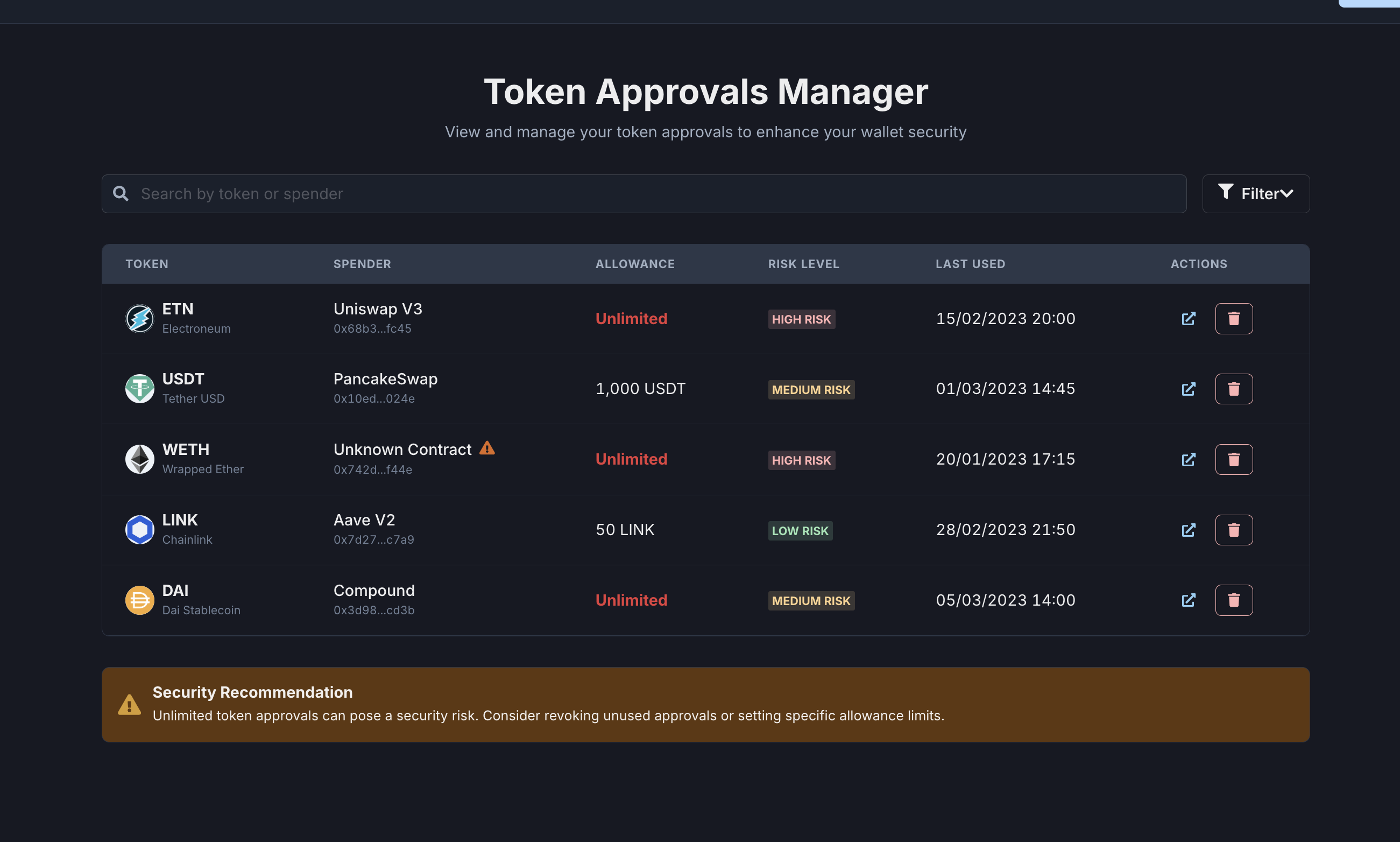Open external link for DAI approval
This screenshot has height=842, width=1400.
[x=1188, y=600]
